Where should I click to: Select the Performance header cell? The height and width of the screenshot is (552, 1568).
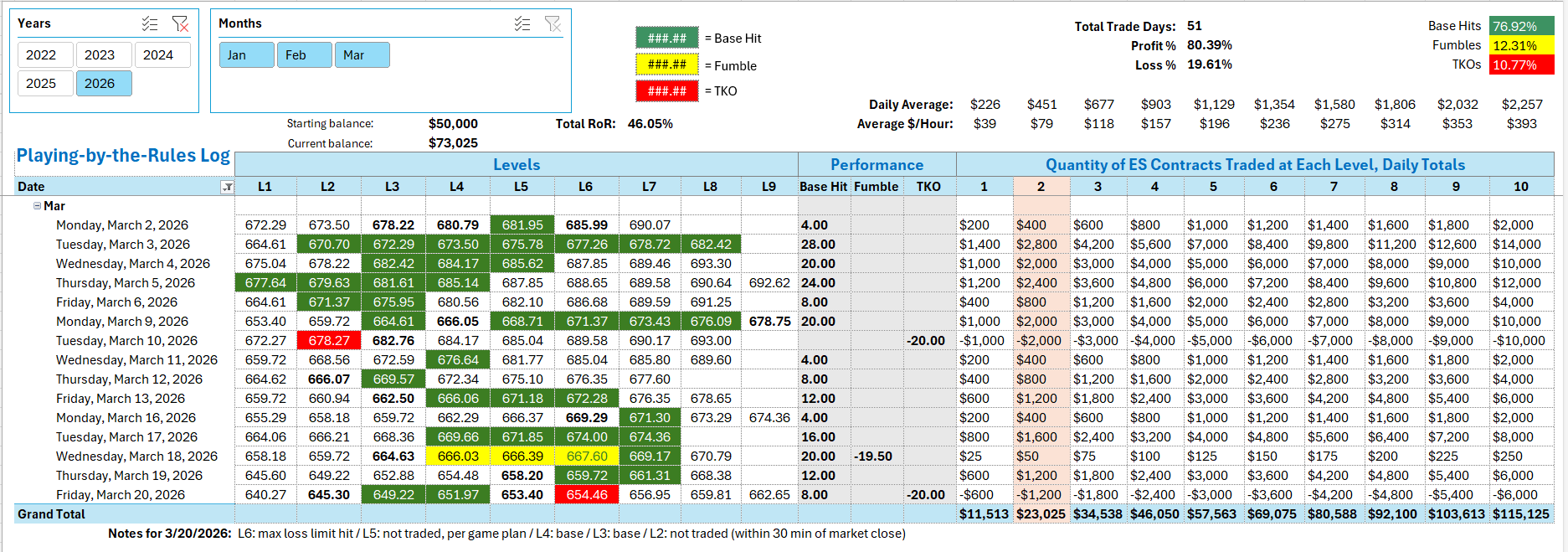877,165
